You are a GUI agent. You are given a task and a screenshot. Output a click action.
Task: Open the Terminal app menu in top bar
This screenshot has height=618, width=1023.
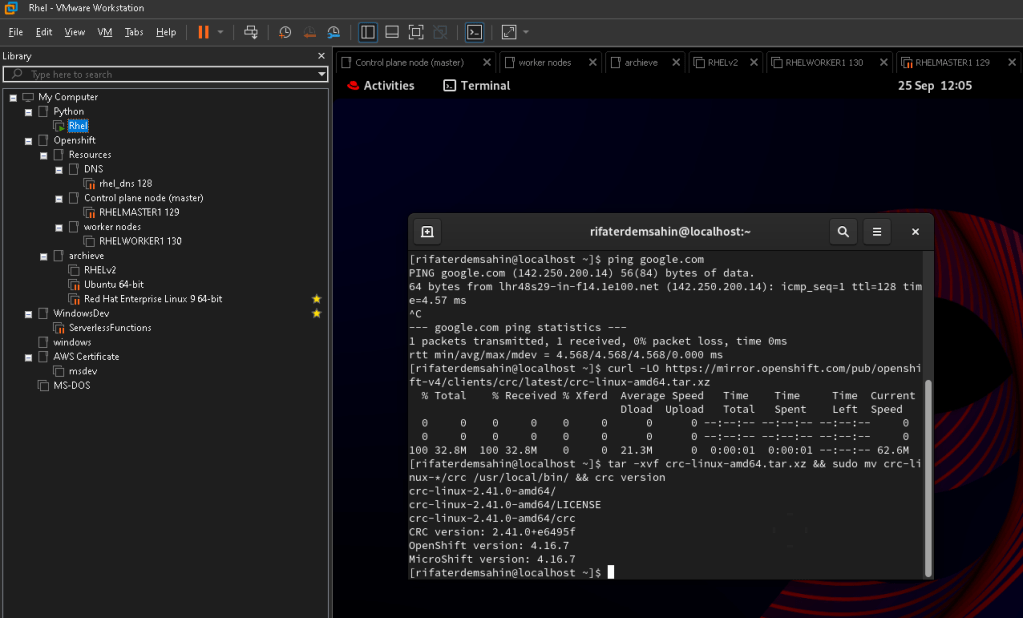pos(476,85)
